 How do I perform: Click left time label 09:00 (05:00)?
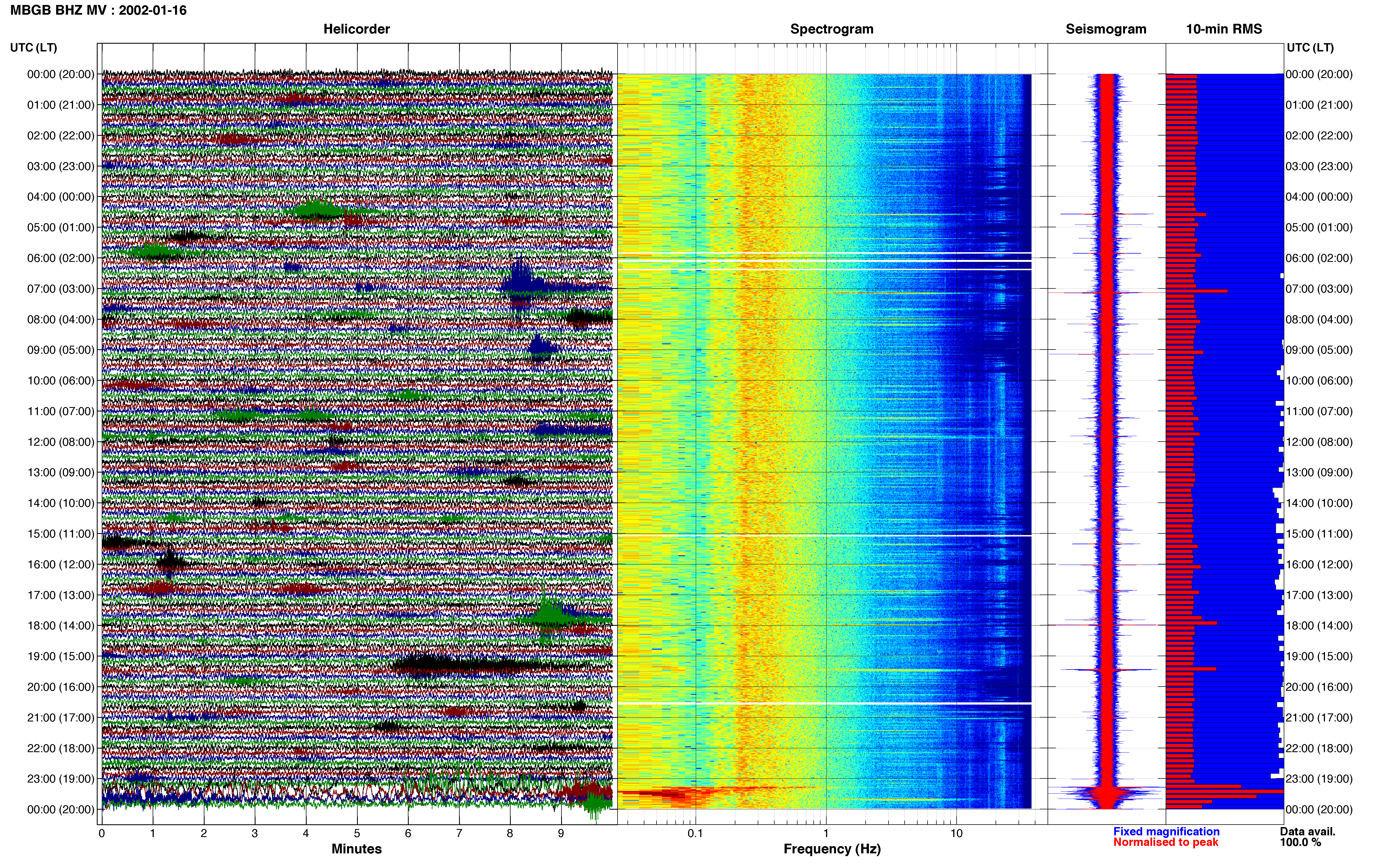tap(61, 350)
